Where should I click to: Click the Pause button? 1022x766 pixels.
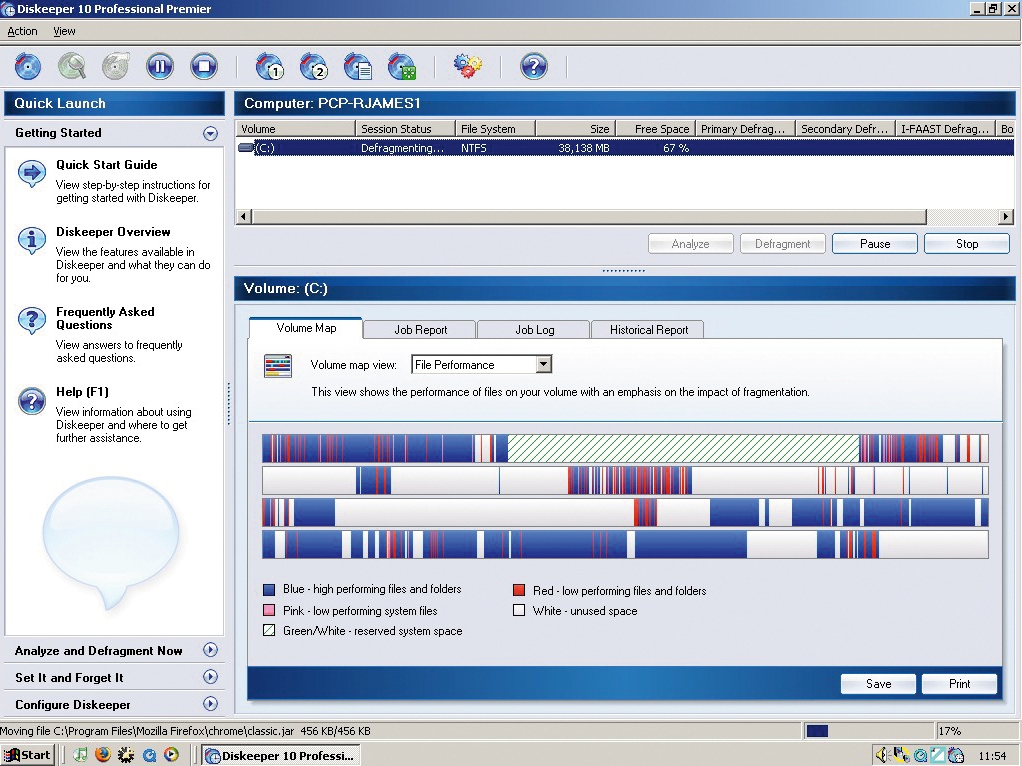click(x=875, y=244)
